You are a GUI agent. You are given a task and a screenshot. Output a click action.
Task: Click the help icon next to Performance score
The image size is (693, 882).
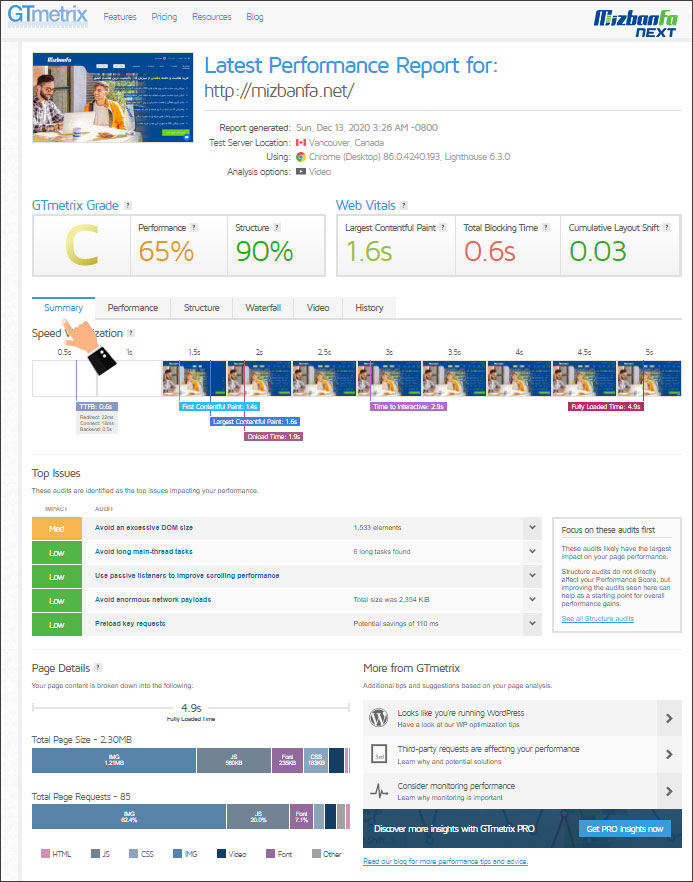[x=194, y=228]
